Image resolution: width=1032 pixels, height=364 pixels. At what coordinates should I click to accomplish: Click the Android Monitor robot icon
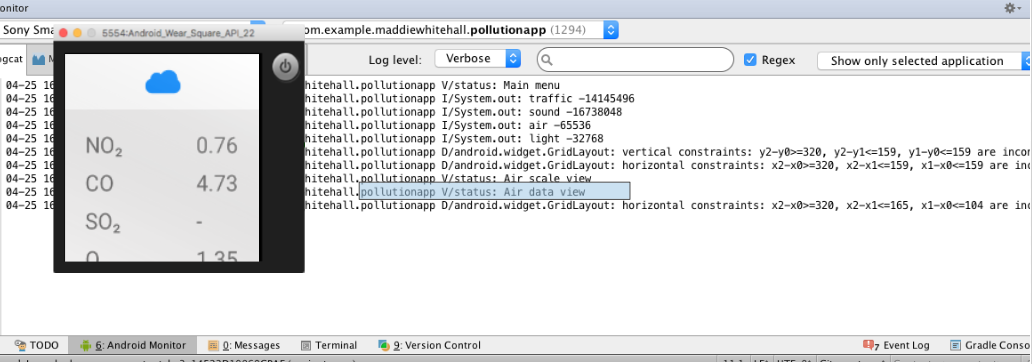86,345
